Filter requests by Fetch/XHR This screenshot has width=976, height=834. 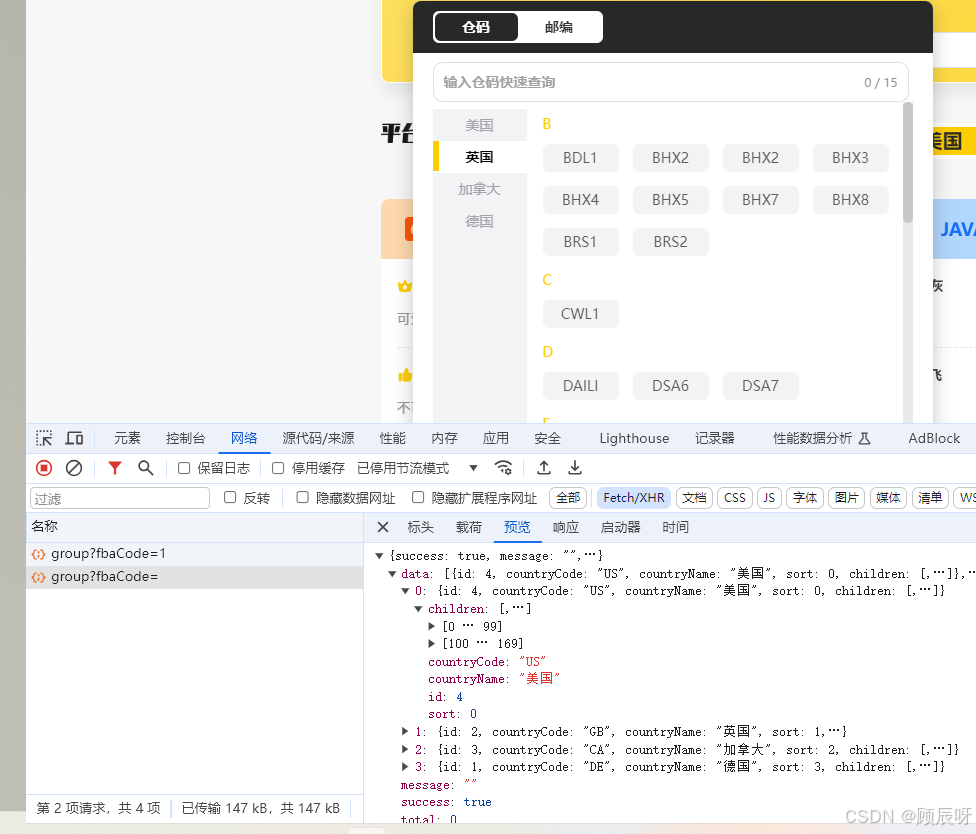coord(634,498)
